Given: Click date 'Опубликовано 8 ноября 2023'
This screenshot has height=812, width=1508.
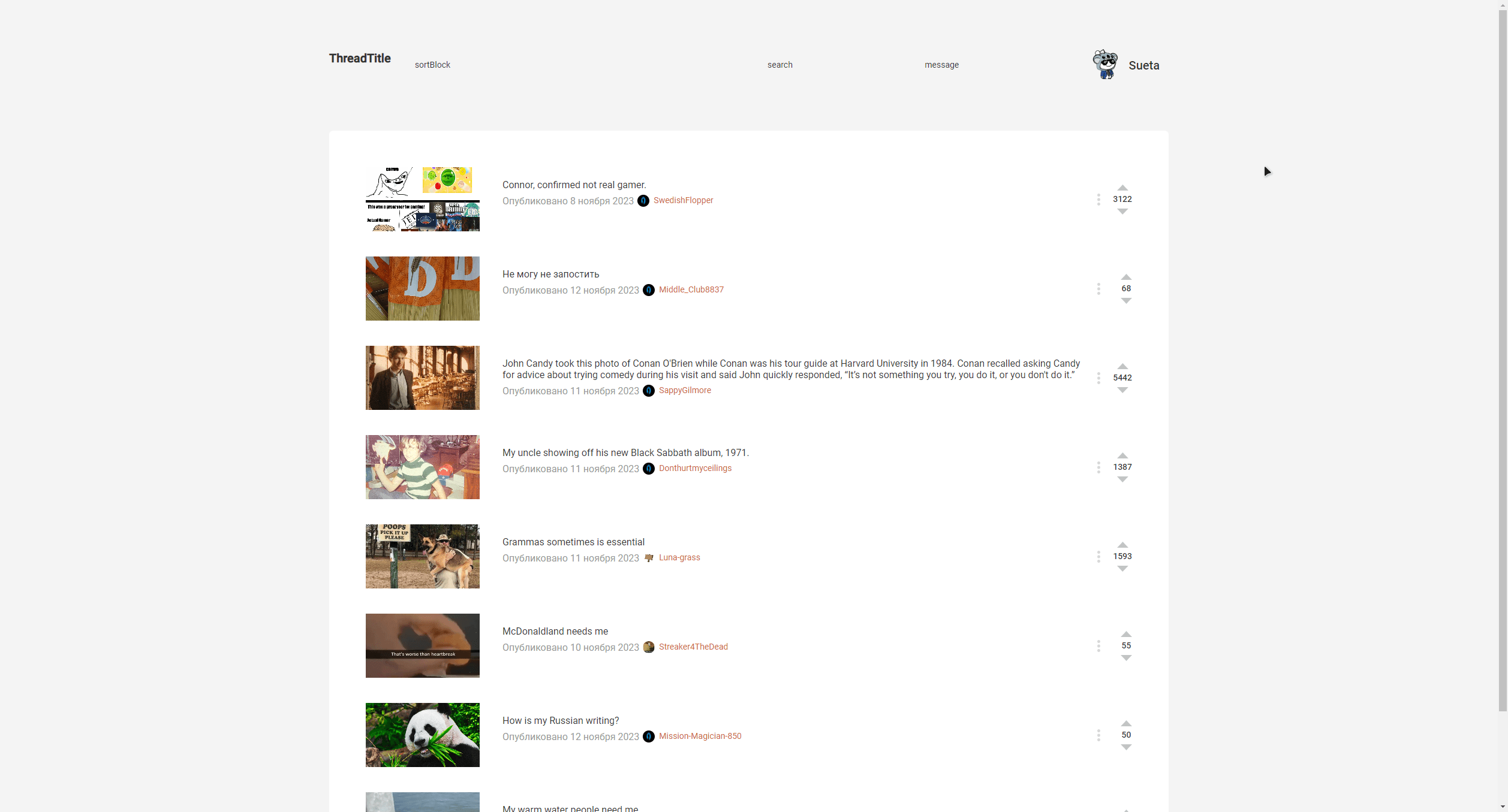Looking at the screenshot, I should (x=568, y=201).
